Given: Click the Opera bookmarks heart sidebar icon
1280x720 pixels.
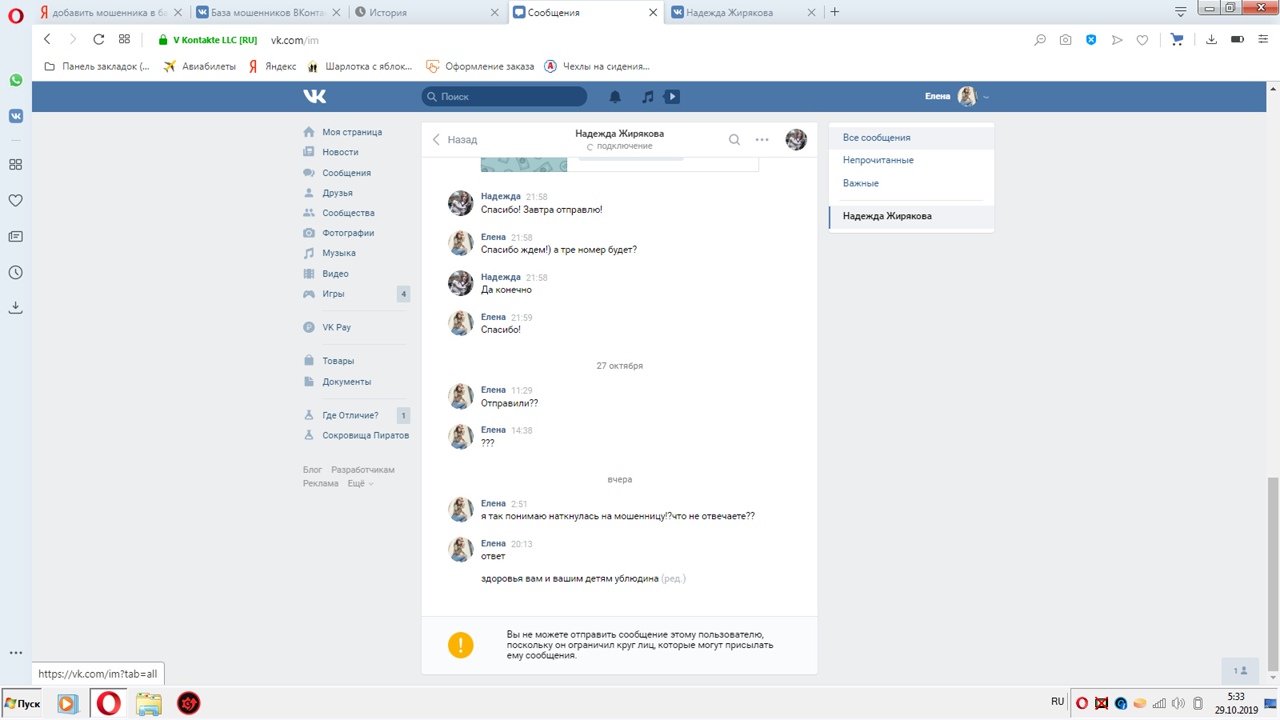Looking at the screenshot, I should (x=15, y=201).
